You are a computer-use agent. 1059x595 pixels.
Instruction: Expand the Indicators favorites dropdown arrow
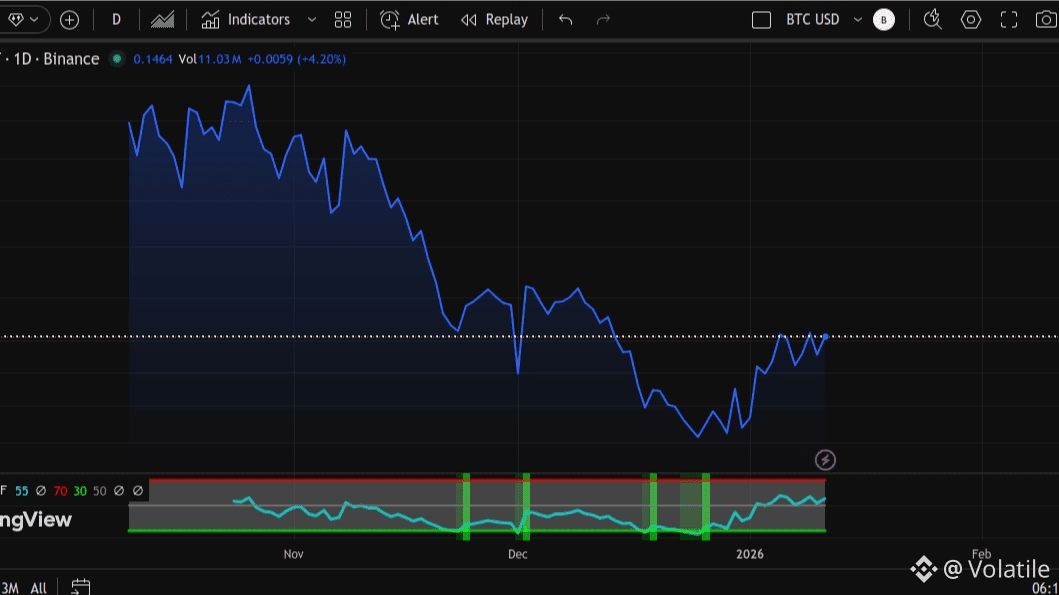point(312,20)
